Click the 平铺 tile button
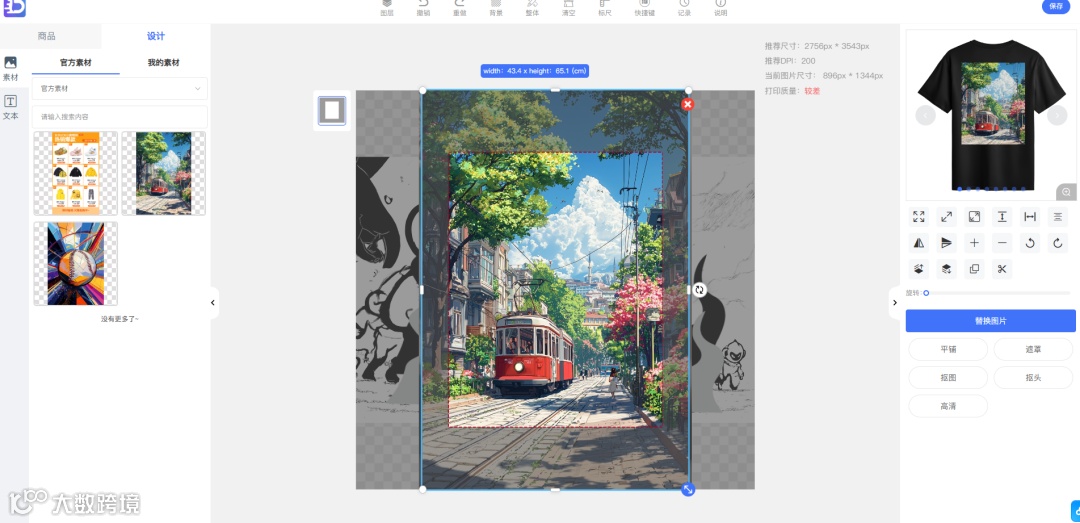This screenshot has height=523, width=1080. click(x=948, y=349)
